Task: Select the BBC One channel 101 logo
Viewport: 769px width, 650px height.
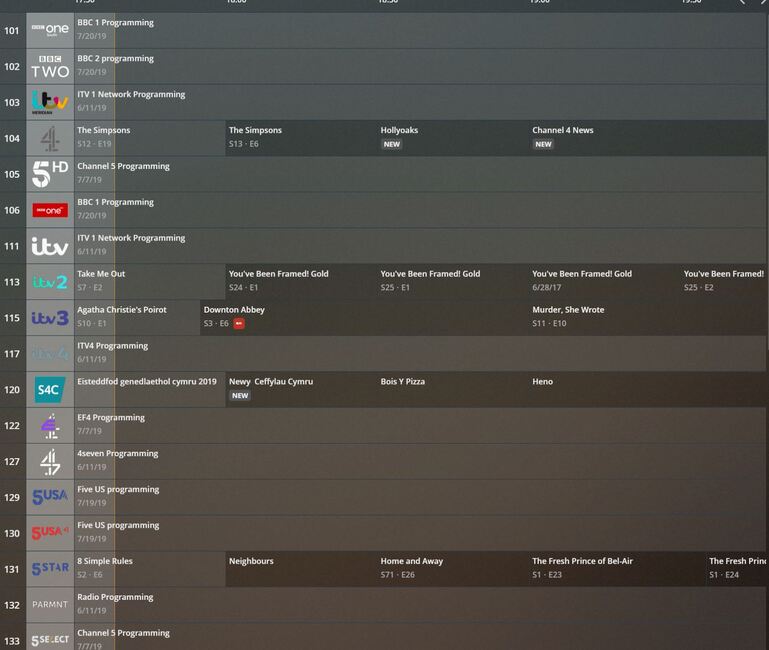Action: pos(50,30)
